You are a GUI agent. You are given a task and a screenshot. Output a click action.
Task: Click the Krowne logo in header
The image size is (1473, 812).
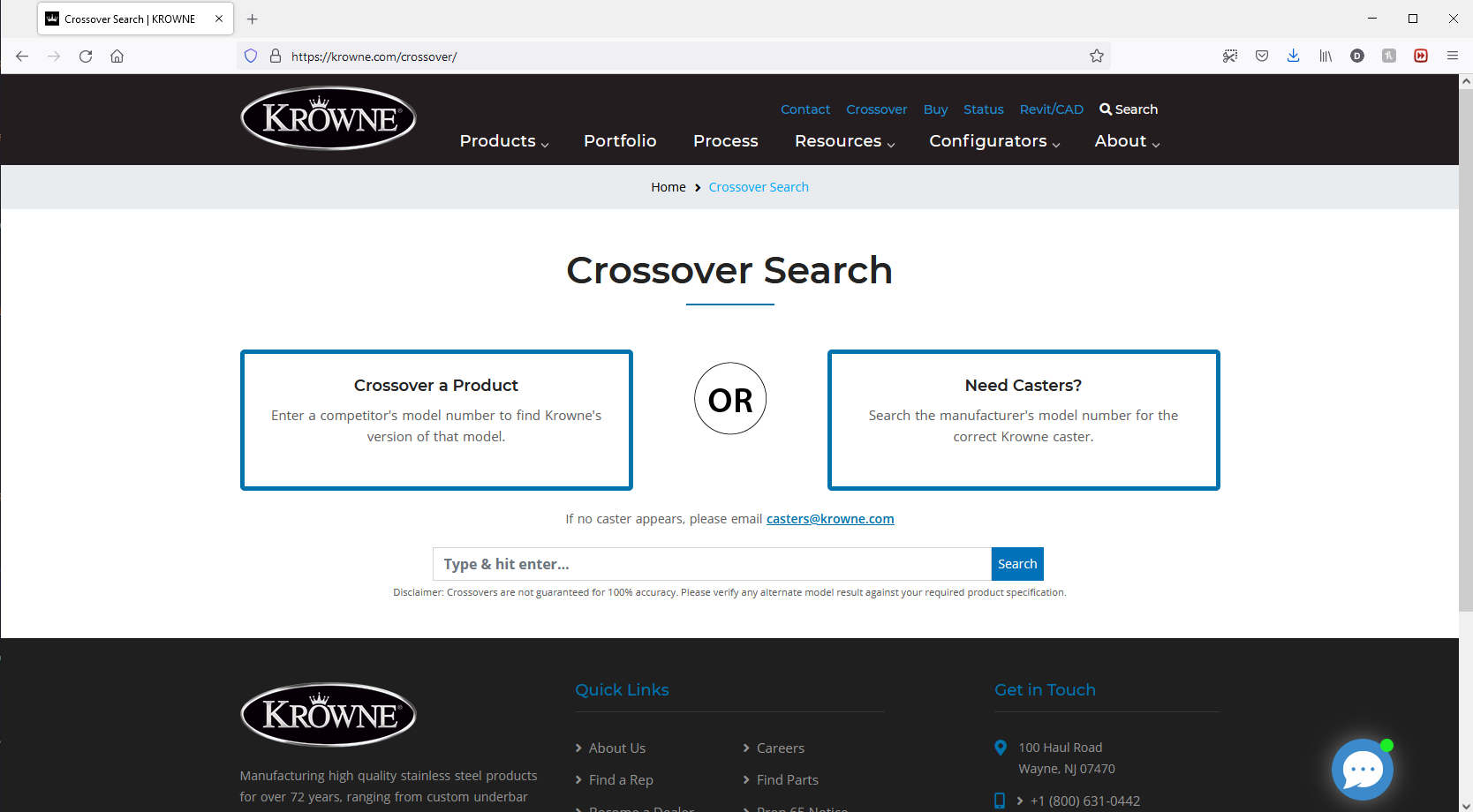[329, 117]
